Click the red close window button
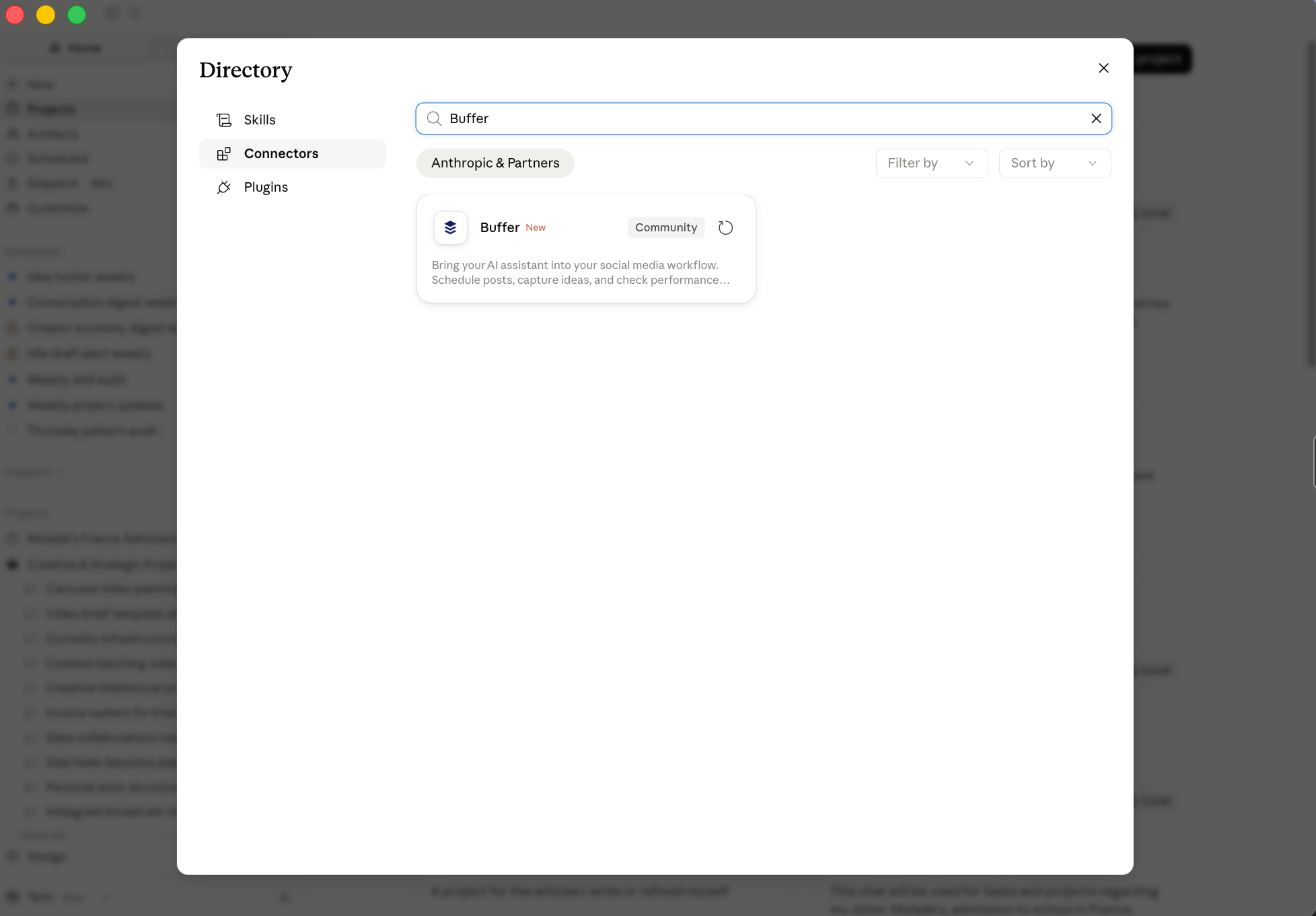 pyautogui.click(x=15, y=15)
